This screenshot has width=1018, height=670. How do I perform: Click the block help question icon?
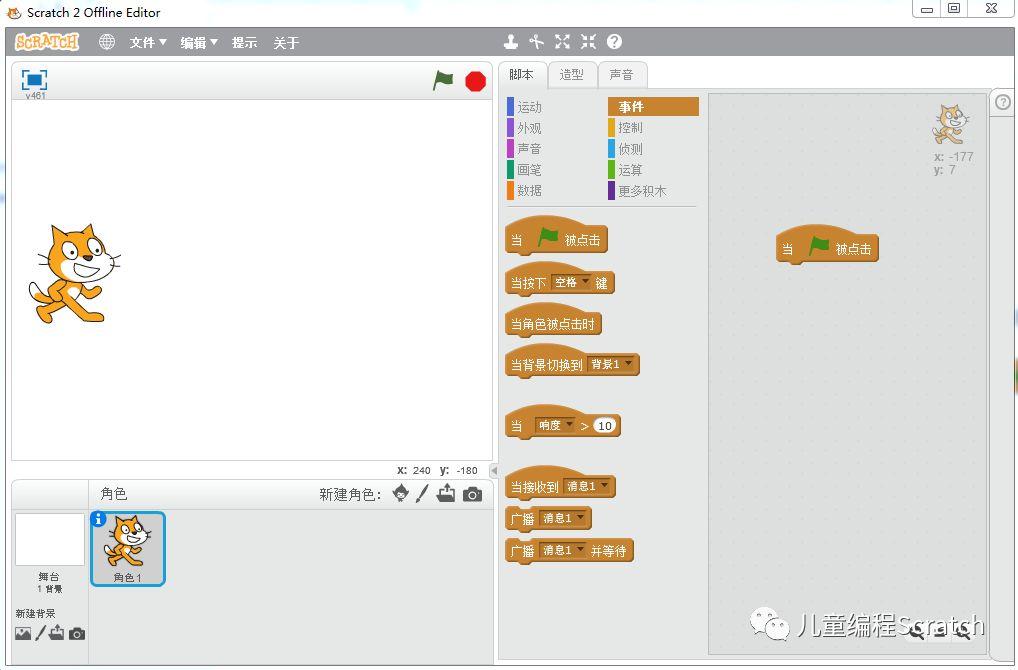tap(614, 42)
